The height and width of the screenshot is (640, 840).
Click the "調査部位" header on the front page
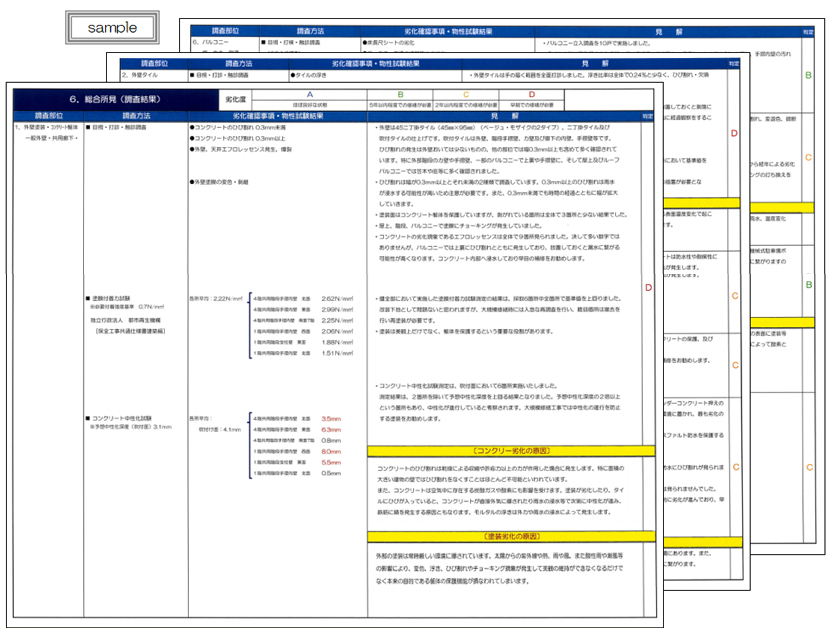point(49,116)
